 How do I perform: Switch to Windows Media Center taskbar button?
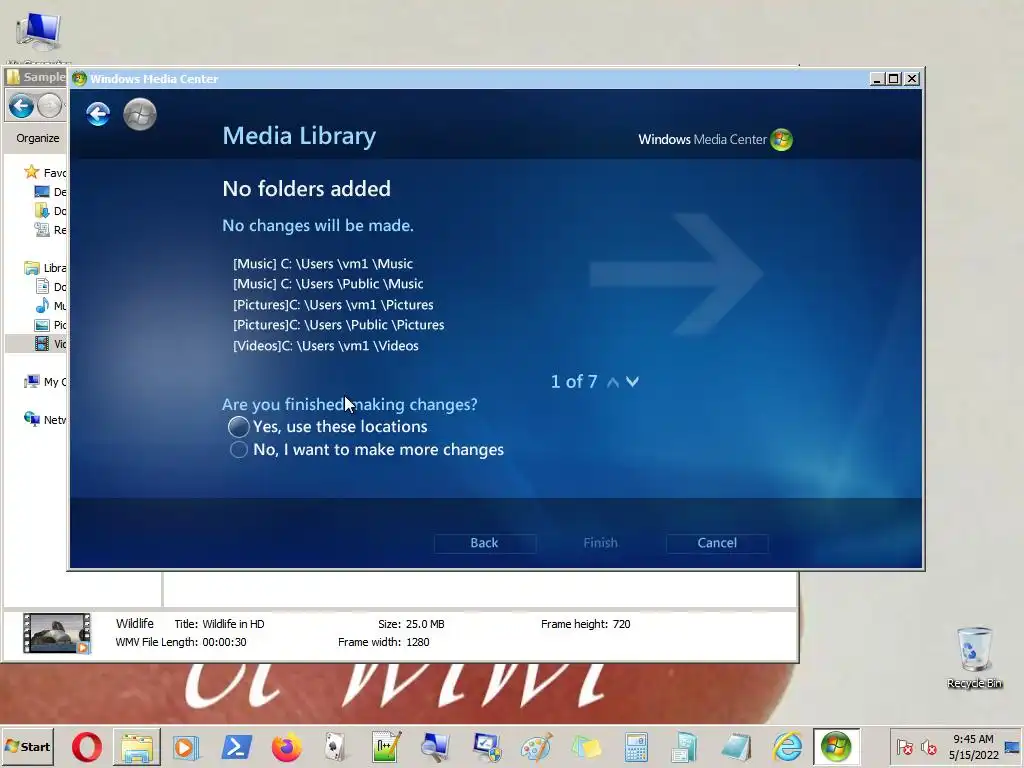(x=837, y=747)
